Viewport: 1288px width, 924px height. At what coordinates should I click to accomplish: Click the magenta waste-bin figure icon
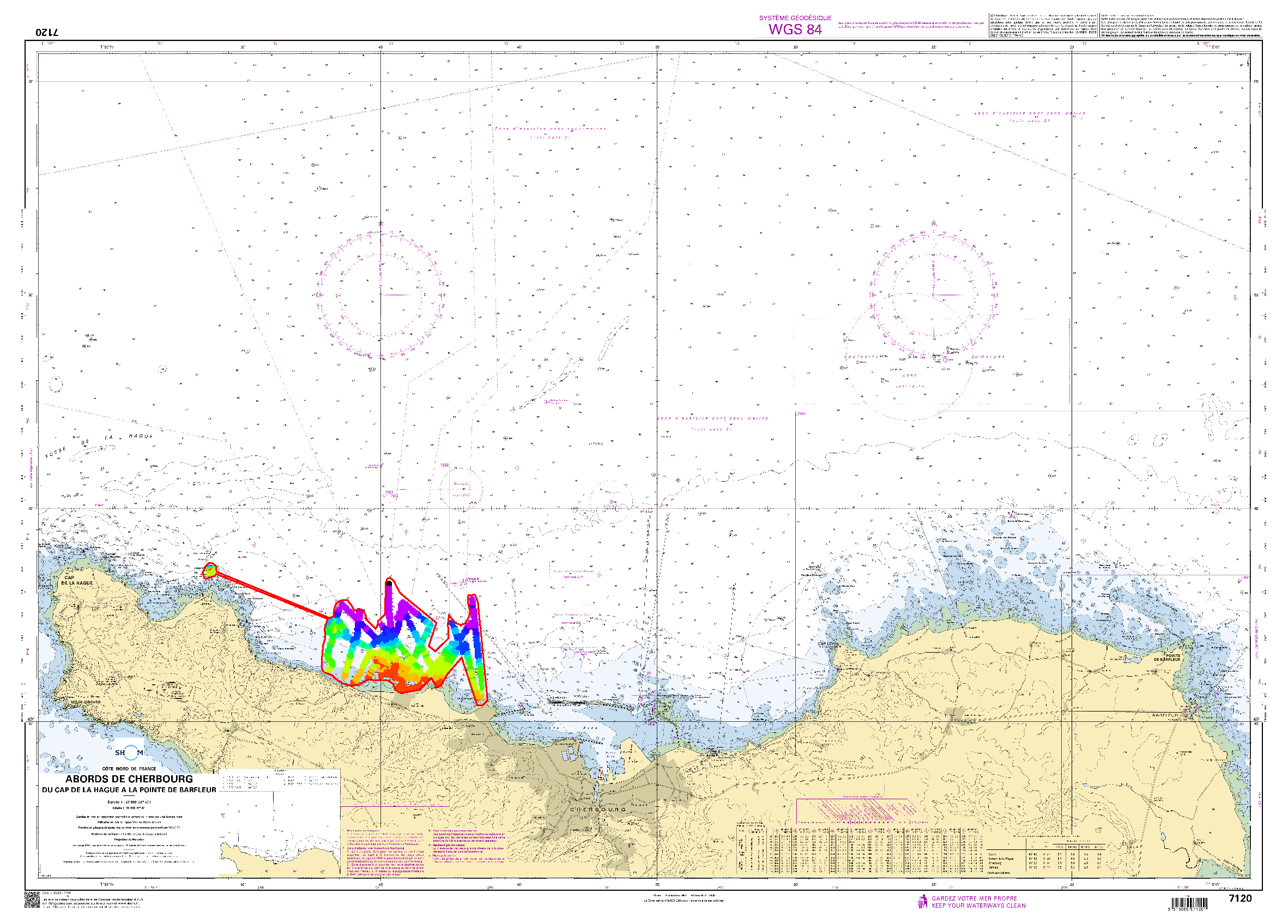pos(922,901)
